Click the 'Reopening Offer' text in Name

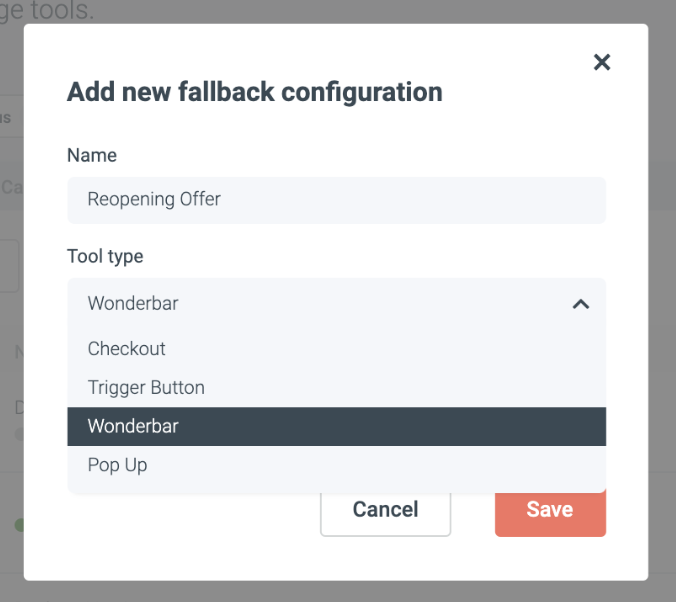[154, 199]
